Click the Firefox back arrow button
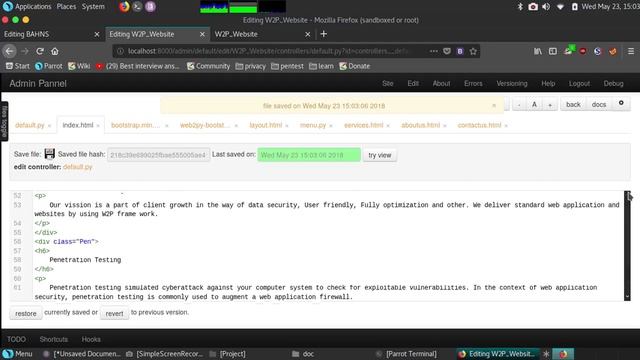This screenshot has height=360, width=640. [9, 51]
